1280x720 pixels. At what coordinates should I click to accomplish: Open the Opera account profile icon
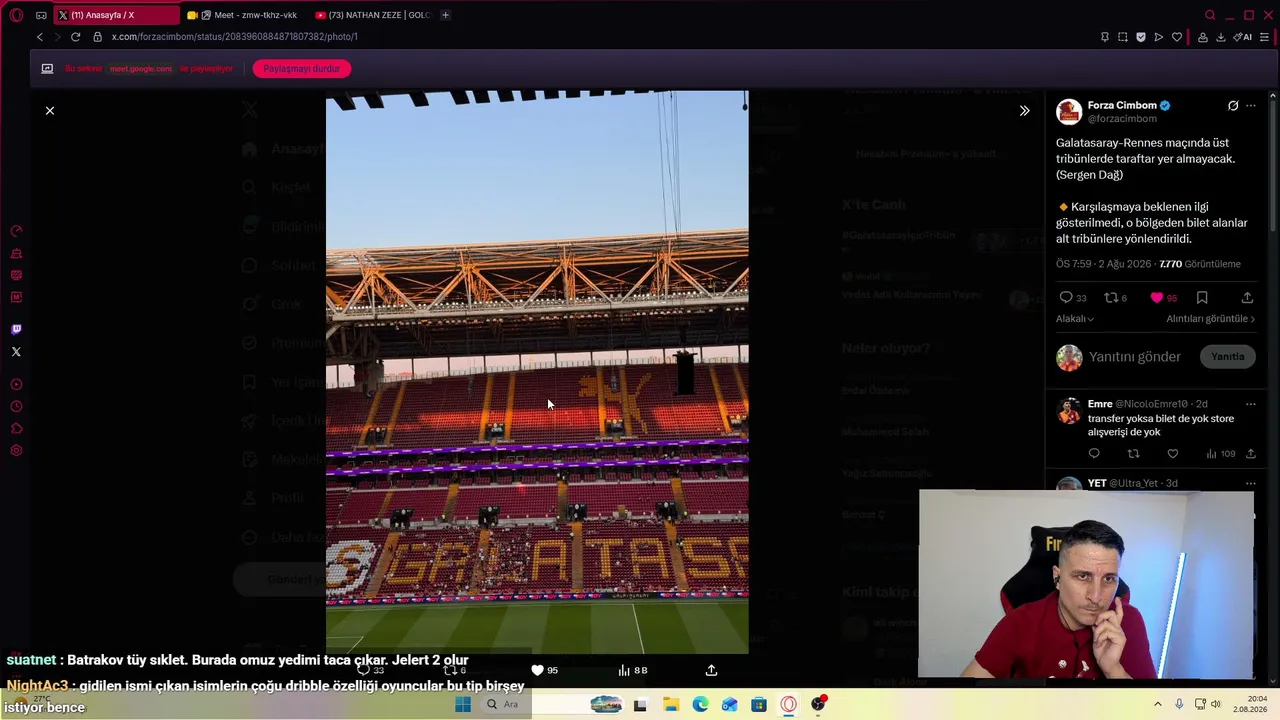(1203, 37)
